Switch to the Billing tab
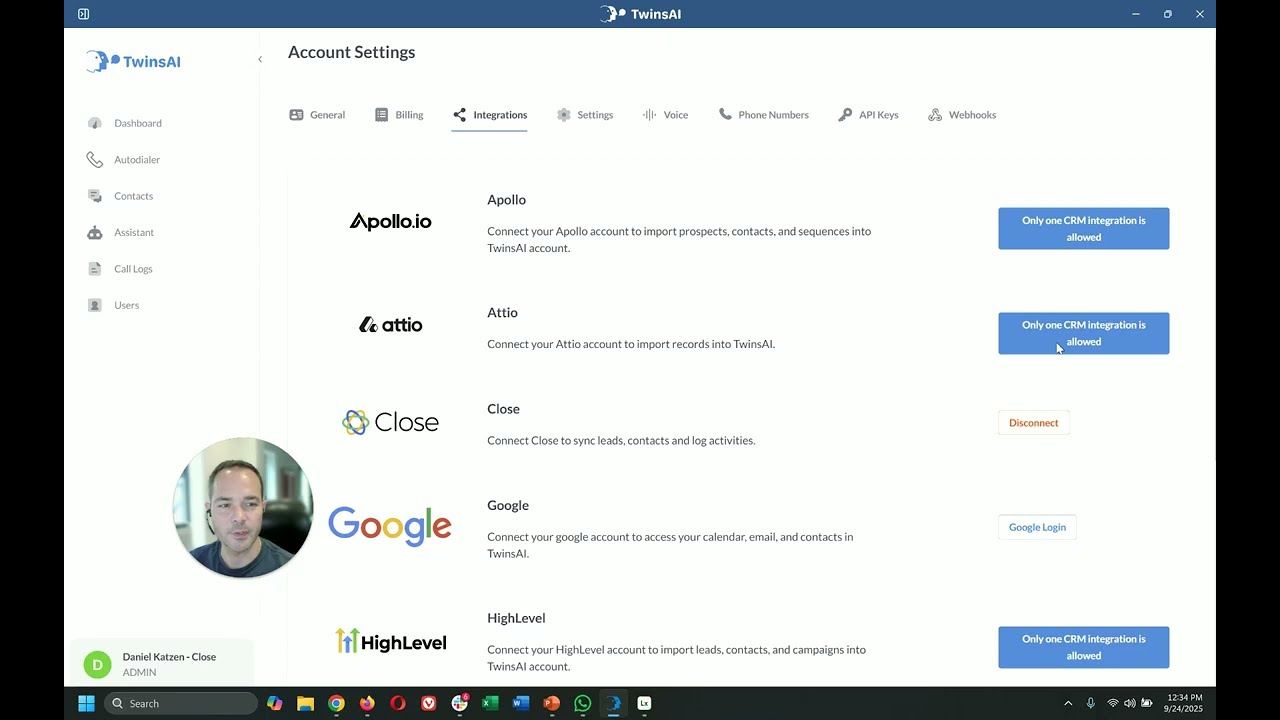The height and width of the screenshot is (720, 1280). click(x=399, y=115)
